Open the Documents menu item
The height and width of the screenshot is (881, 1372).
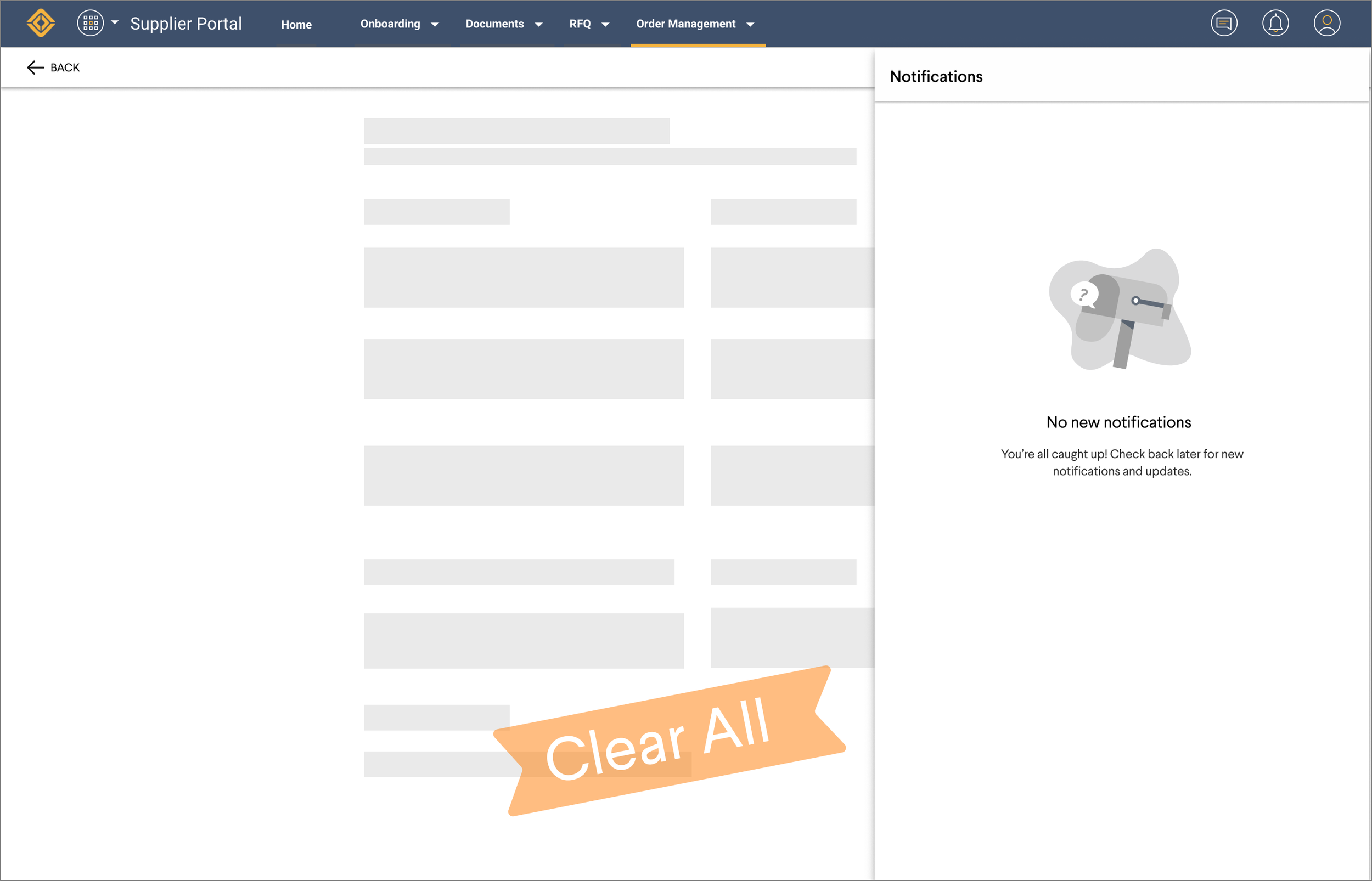494,24
